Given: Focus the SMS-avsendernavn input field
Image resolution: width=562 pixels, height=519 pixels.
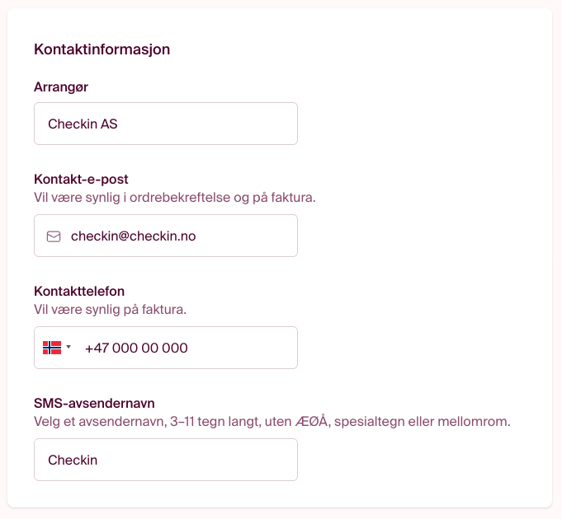Looking at the screenshot, I should point(166,460).
